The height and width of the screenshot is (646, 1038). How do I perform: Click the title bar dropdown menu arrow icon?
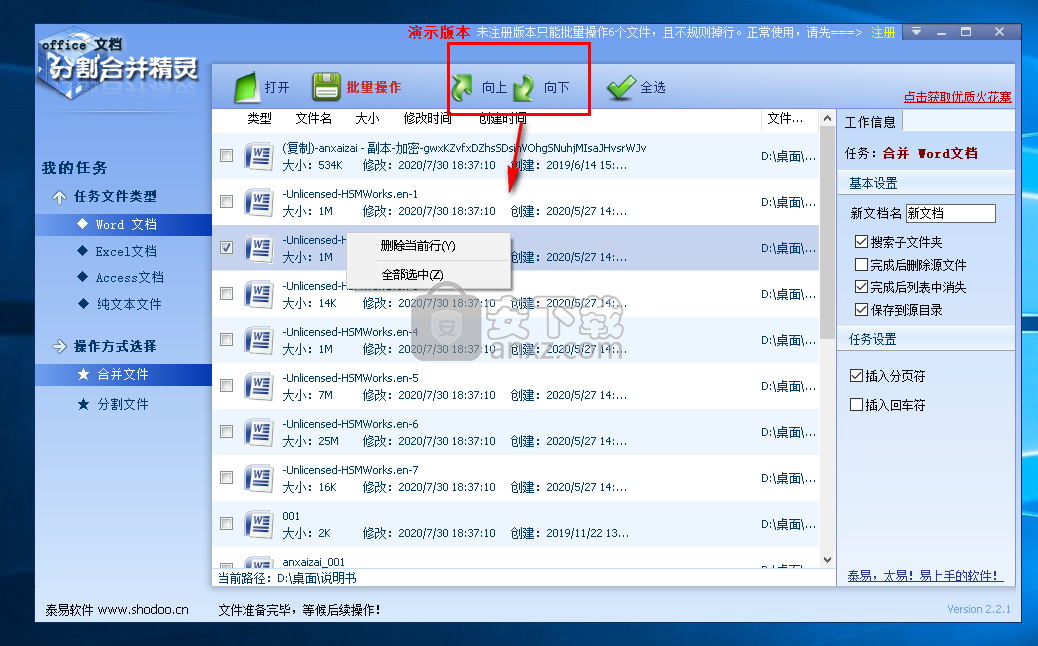tap(917, 31)
